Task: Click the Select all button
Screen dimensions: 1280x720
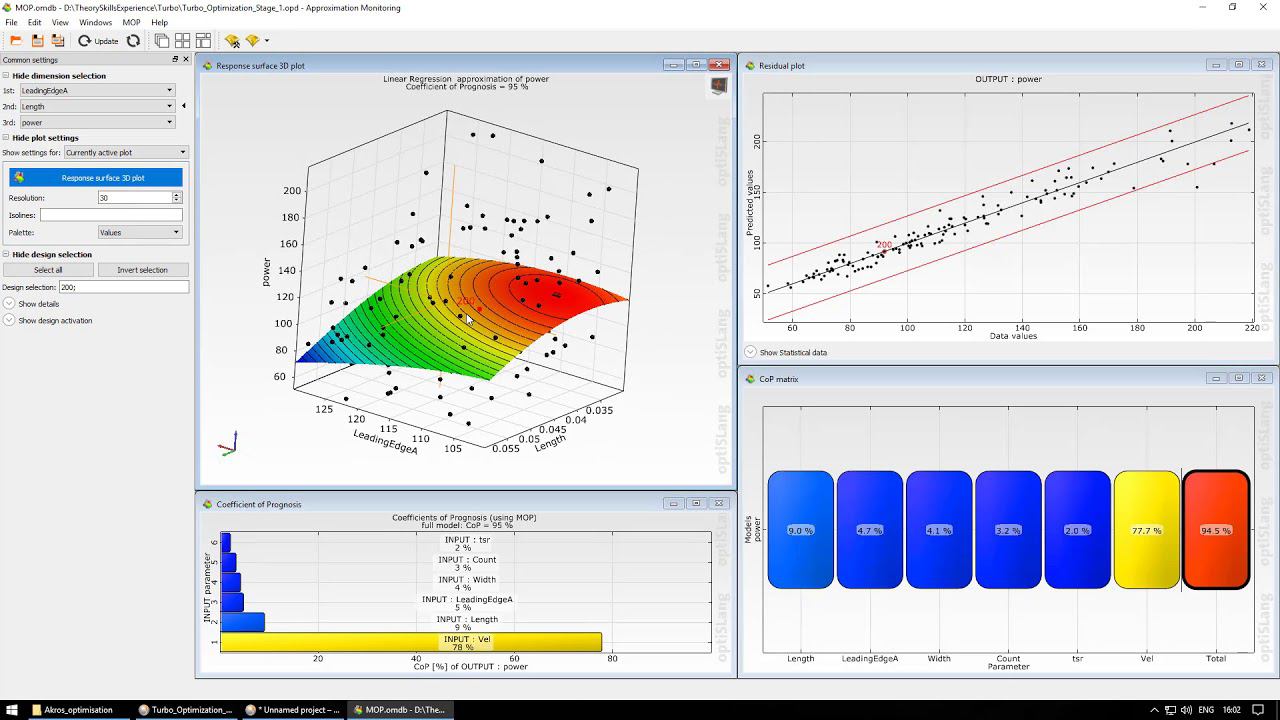Action: (x=48, y=270)
